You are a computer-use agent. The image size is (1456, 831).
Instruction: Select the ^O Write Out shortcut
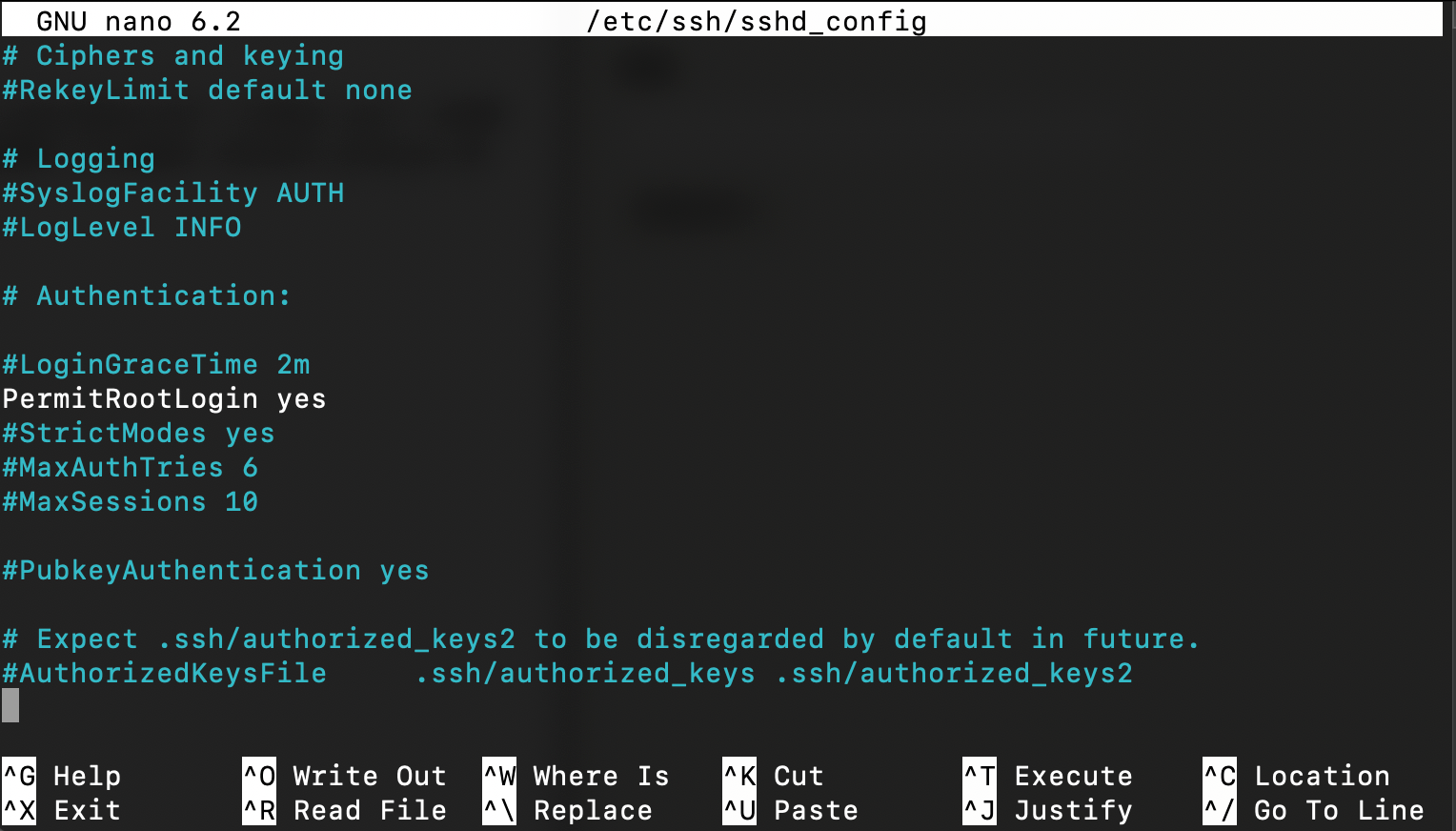(345, 776)
